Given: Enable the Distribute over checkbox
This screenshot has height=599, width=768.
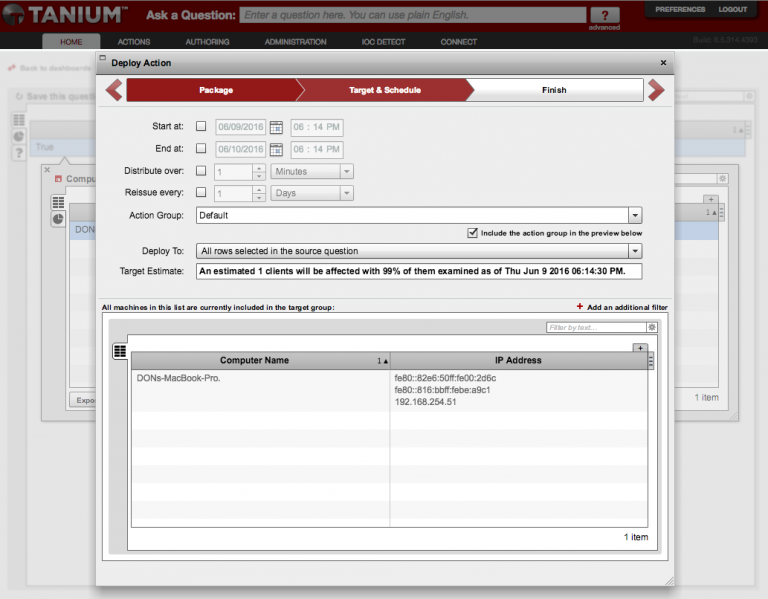Looking at the screenshot, I should [201, 171].
